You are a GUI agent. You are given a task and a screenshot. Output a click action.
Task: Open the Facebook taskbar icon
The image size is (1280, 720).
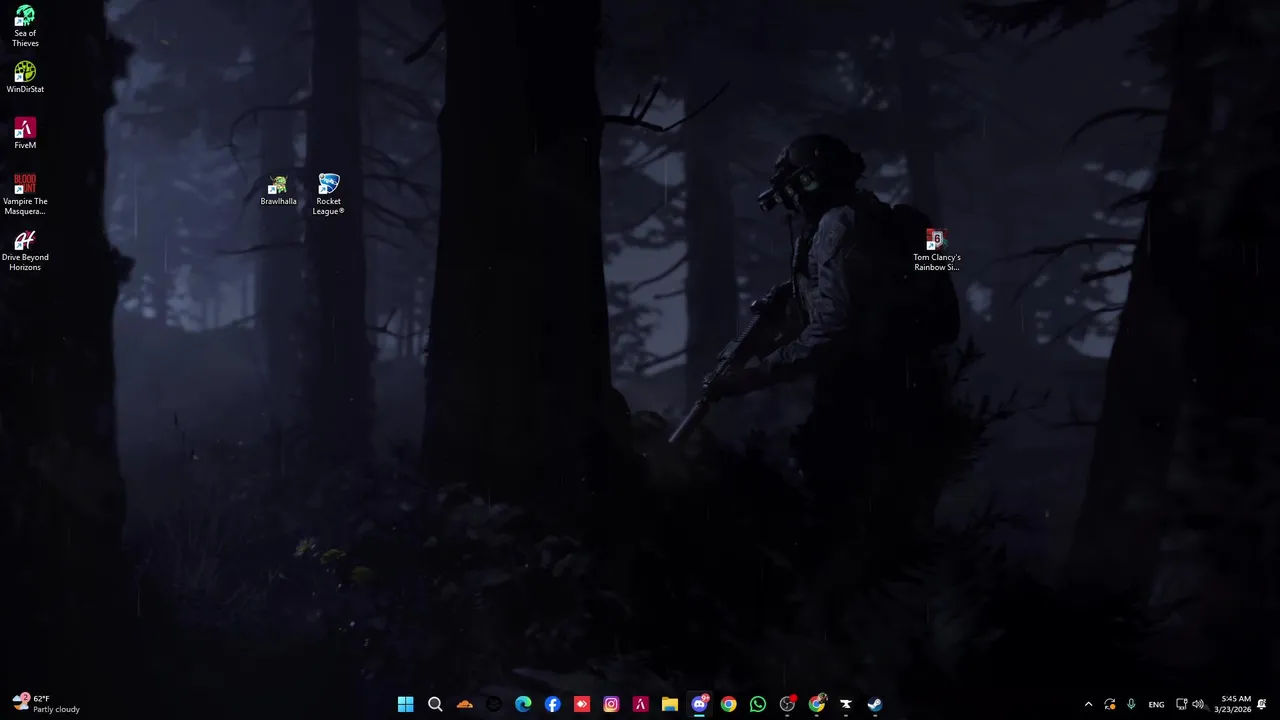552,704
